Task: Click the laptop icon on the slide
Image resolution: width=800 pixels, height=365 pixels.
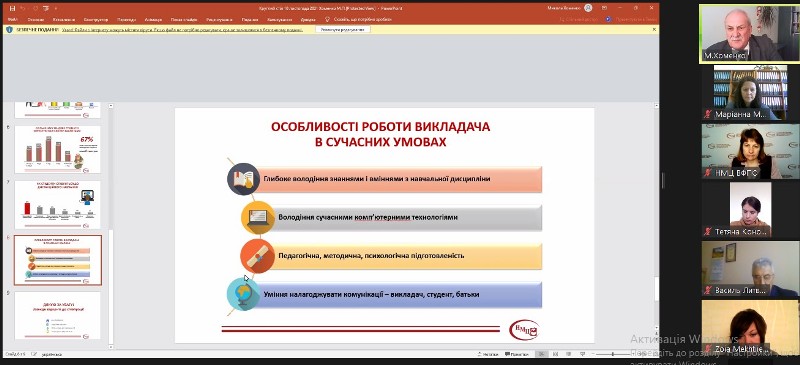Action: click(258, 217)
